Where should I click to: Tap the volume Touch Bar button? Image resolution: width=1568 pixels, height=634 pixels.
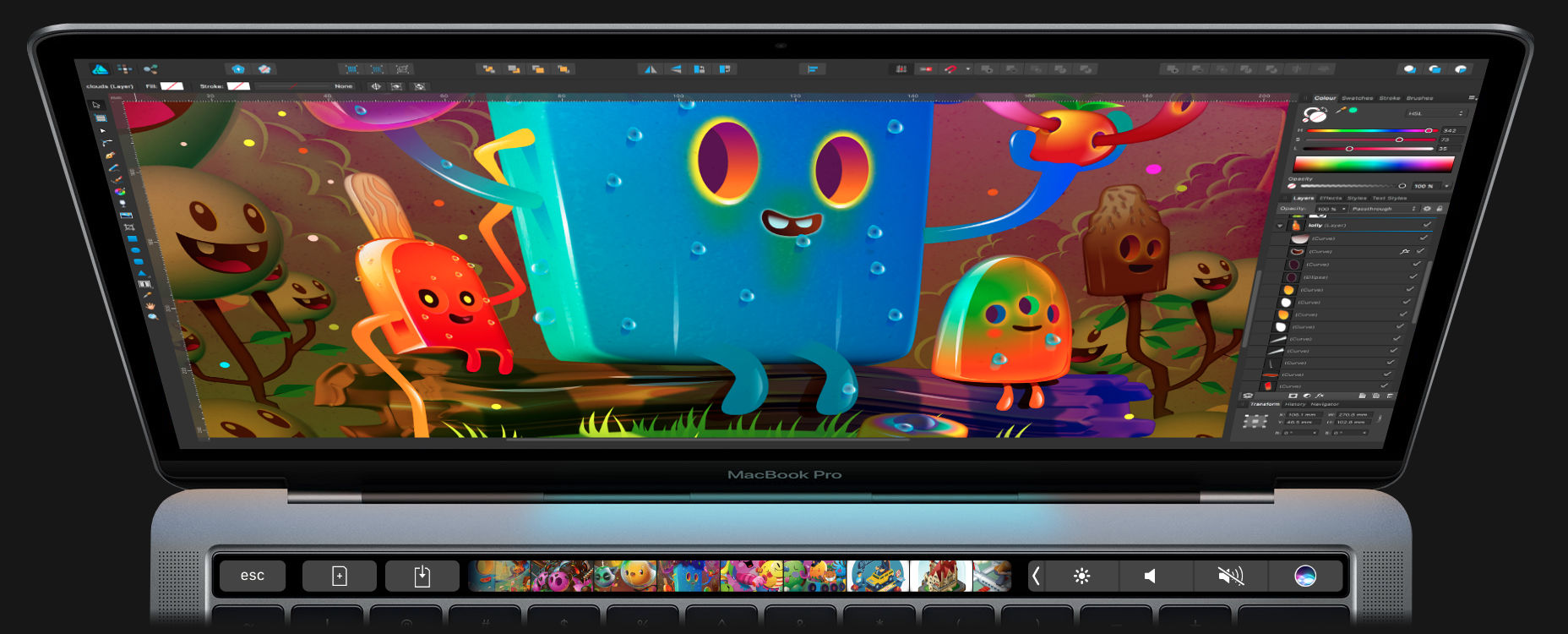[x=1157, y=576]
